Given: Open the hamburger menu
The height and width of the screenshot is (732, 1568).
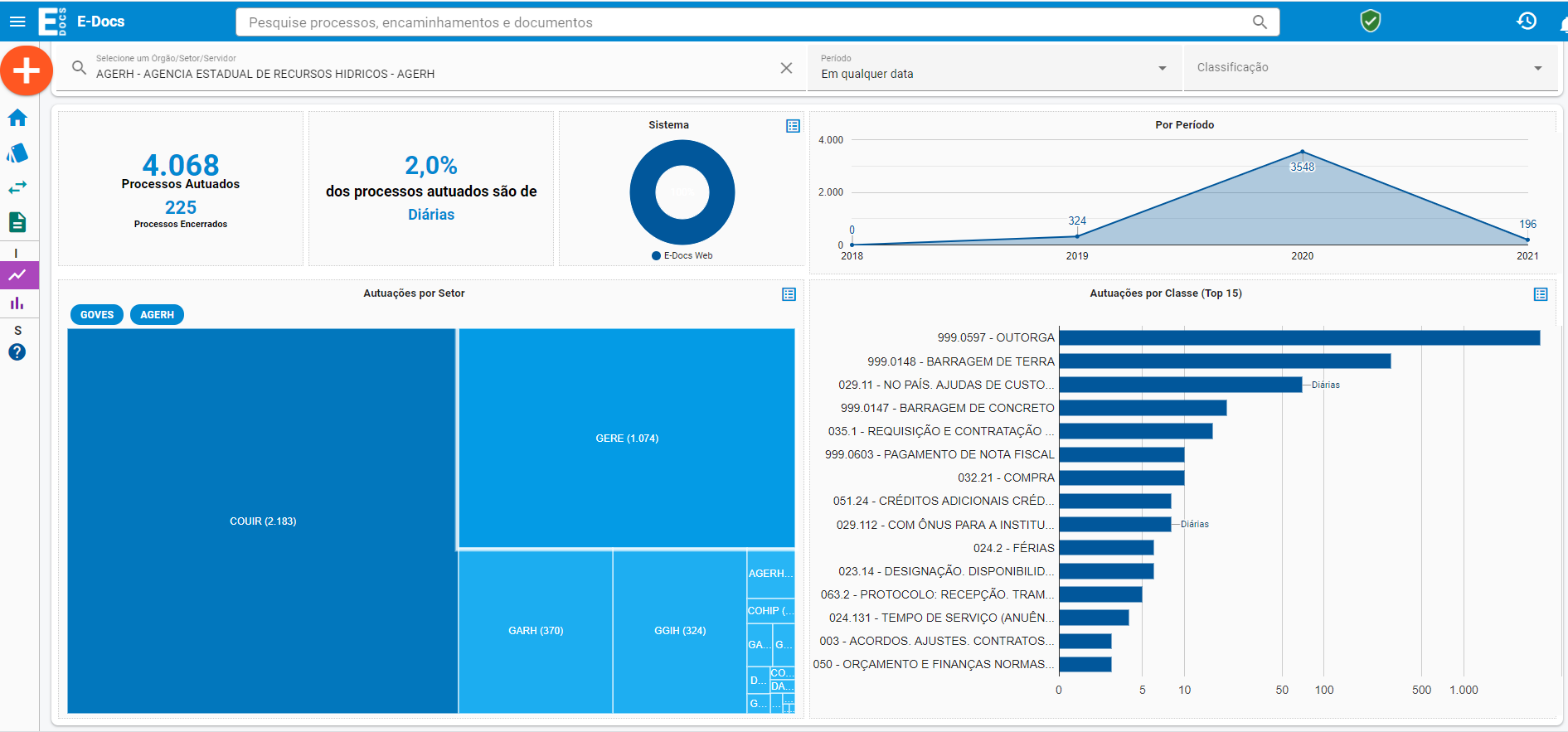Looking at the screenshot, I should (17, 22).
